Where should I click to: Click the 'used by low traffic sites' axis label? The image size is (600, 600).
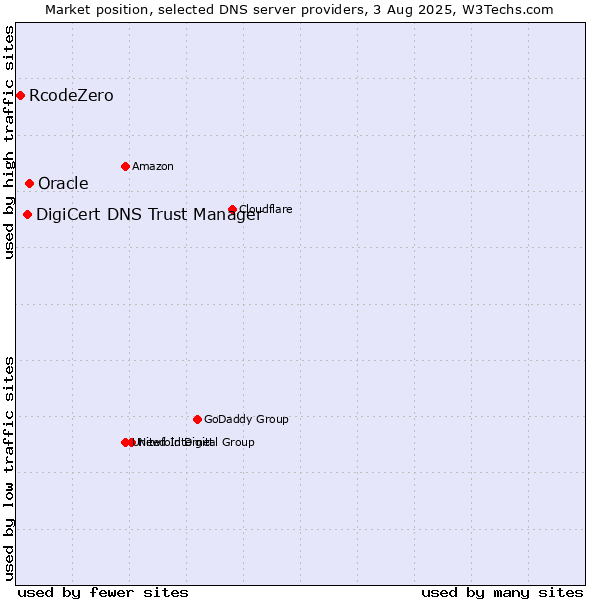[8, 469]
